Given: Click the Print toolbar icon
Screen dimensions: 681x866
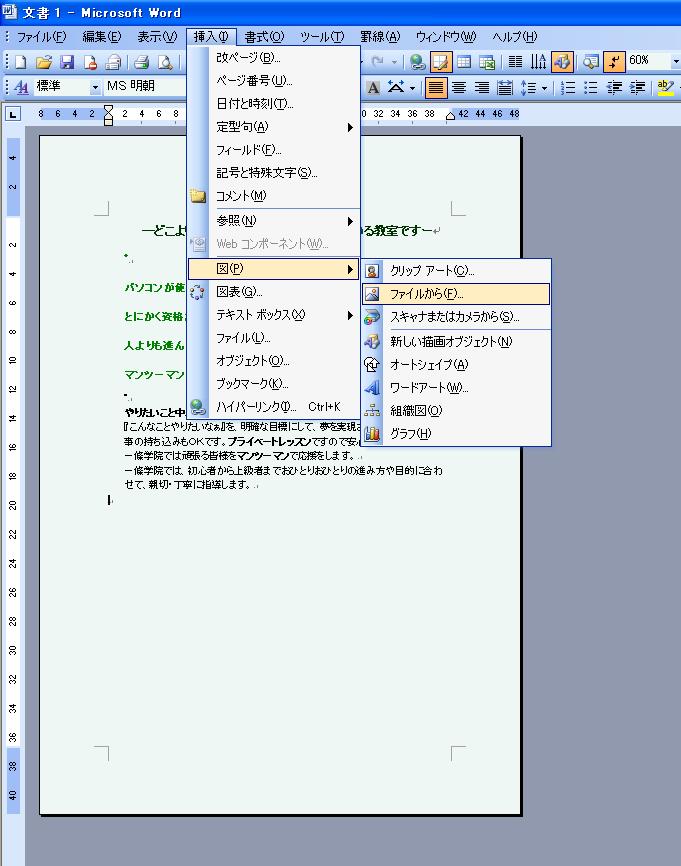Looking at the screenshot, I should (141, 62).
